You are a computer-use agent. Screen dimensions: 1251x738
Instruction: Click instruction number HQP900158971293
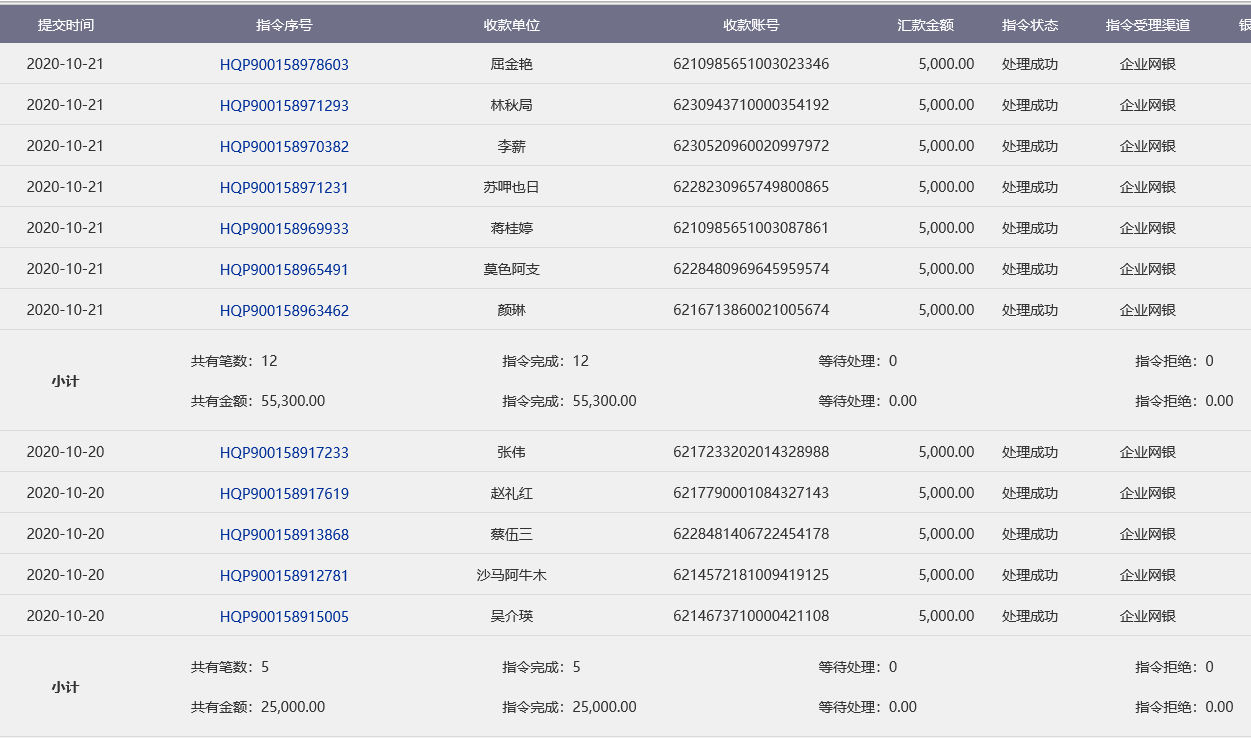click(x=284, y=106)
